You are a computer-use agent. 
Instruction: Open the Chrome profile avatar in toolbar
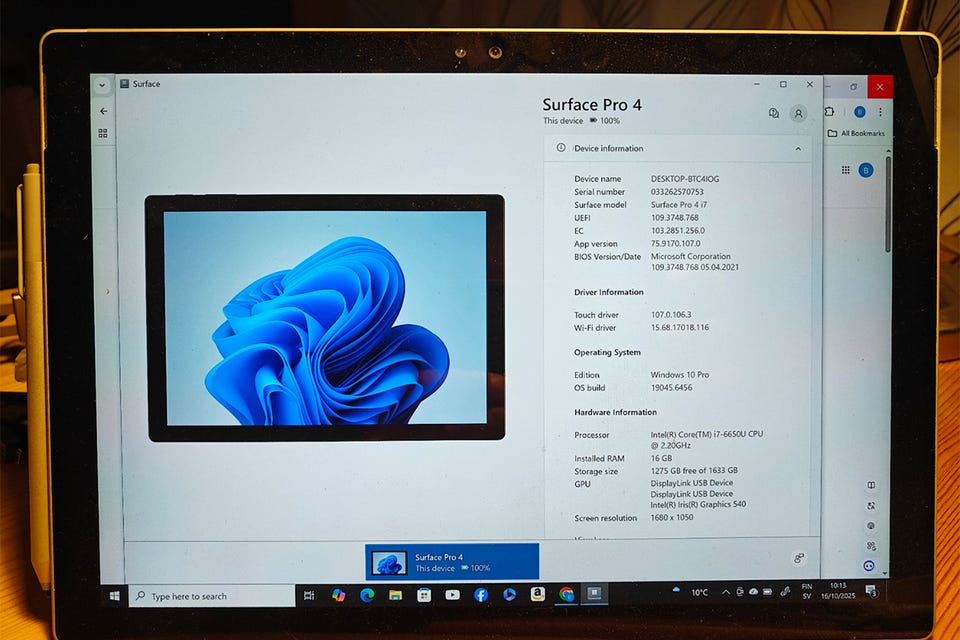pyautogui.click(x=860, y=112)
